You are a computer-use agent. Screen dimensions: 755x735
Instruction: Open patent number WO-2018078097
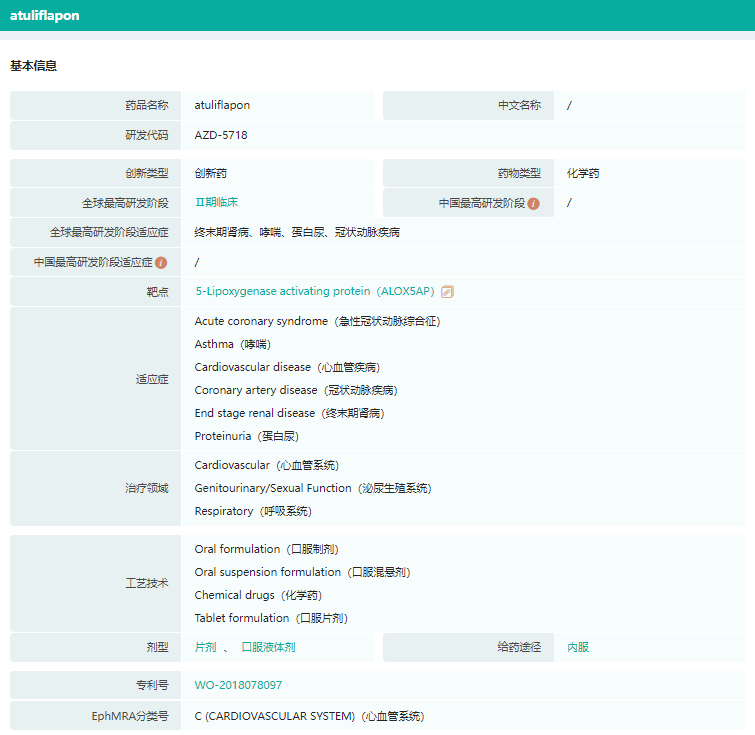(x=238, y=685)
